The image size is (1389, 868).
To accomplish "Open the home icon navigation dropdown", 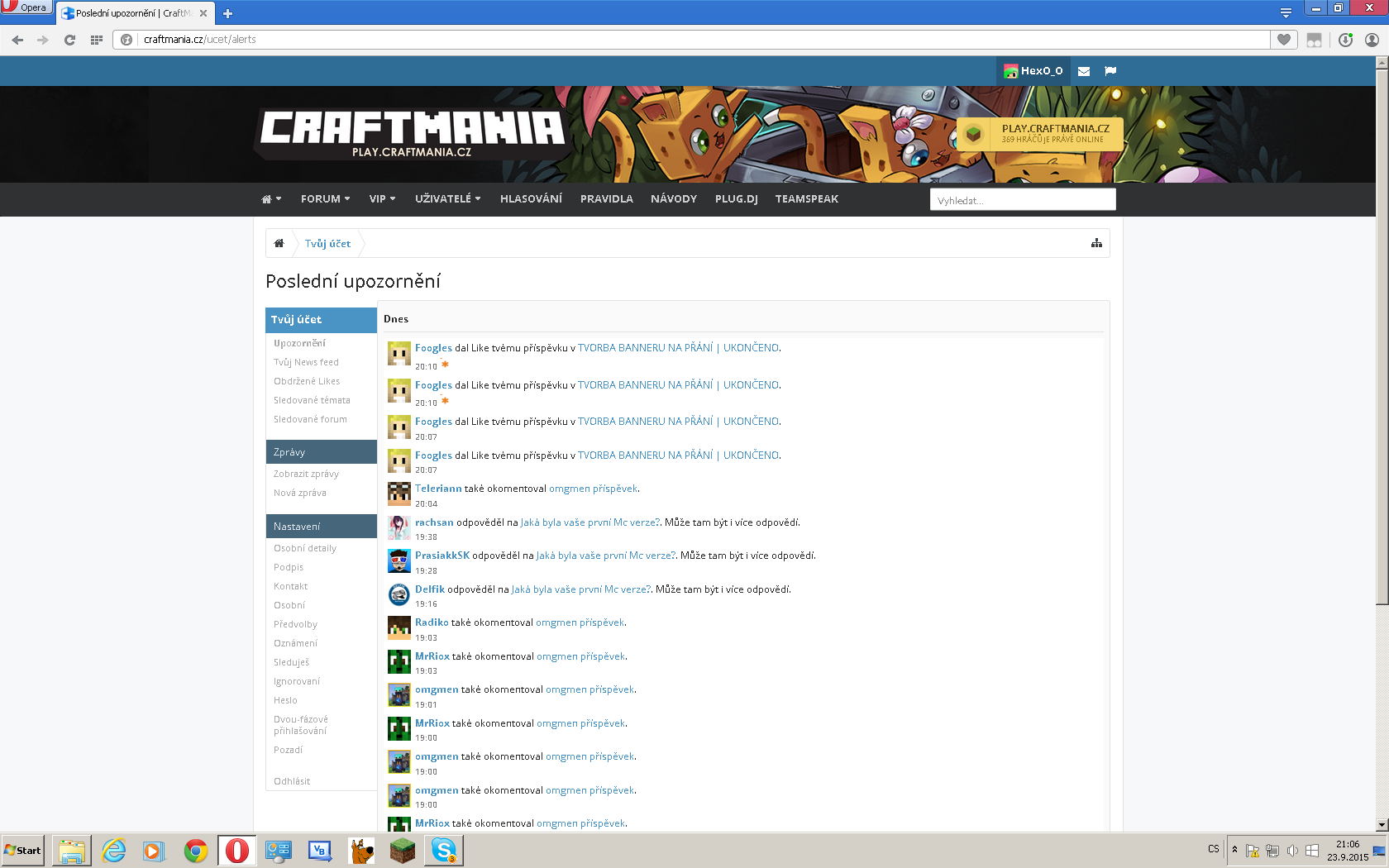I will tap(271, 199).
